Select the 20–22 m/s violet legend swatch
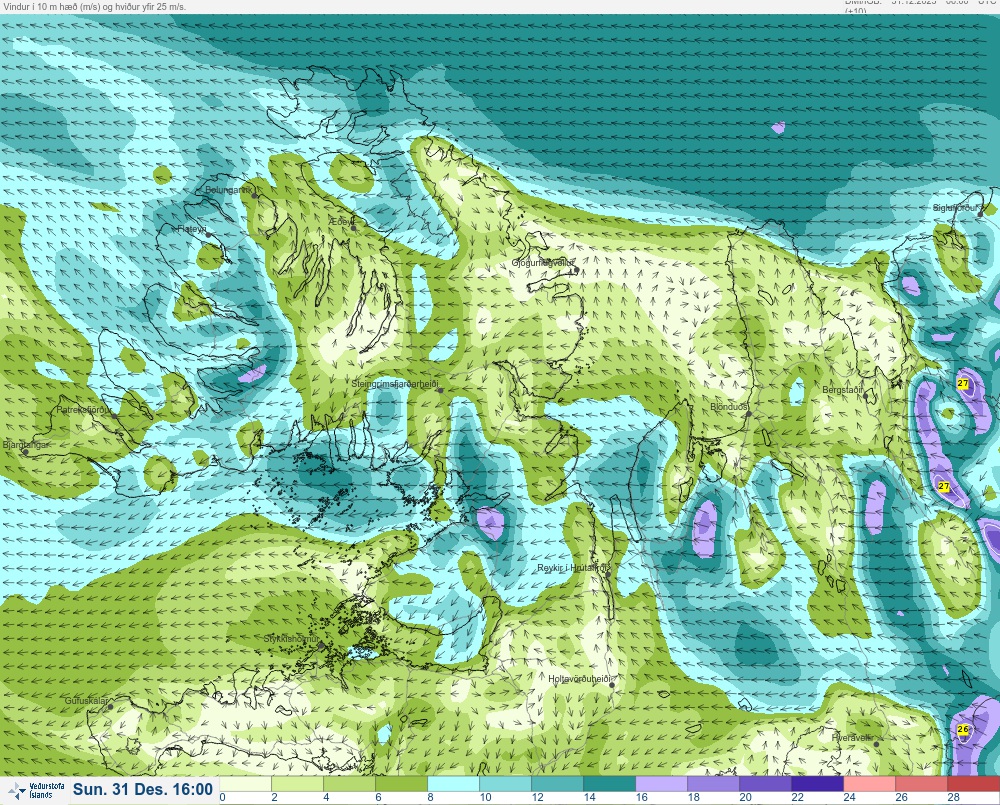Viewport: 1000px width, 805px height. point(766,783)
